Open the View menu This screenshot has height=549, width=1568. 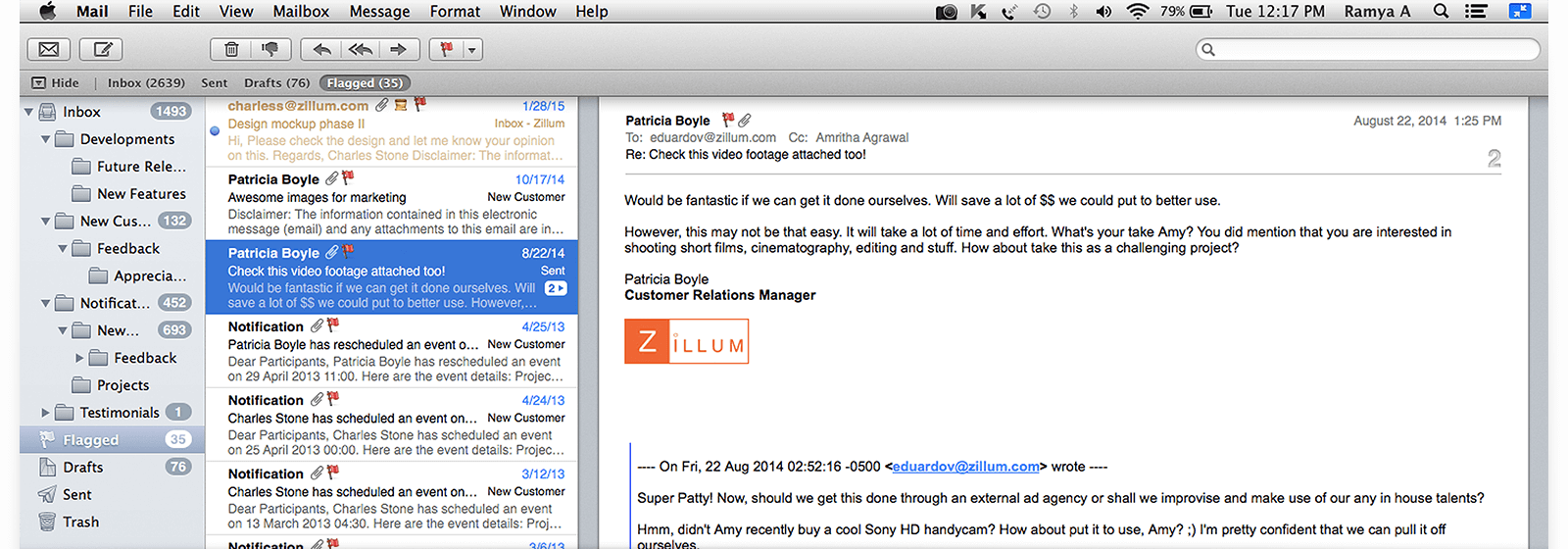[x=236, y=12]
